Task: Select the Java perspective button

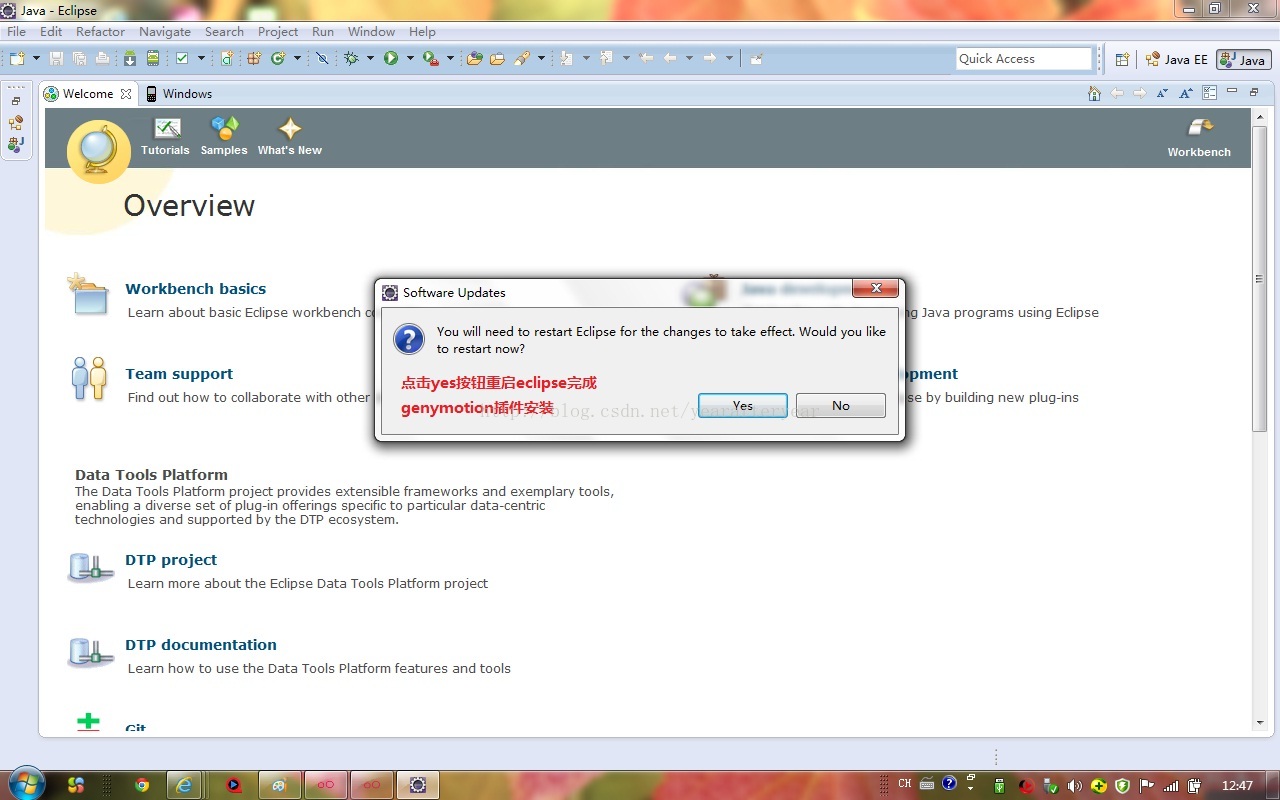Action: point(1243,59)
